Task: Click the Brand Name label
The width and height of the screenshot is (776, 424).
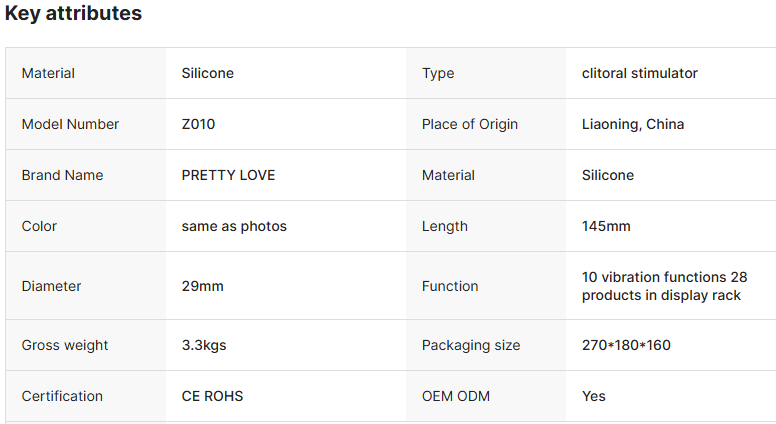Action: [x=62, y=175]
